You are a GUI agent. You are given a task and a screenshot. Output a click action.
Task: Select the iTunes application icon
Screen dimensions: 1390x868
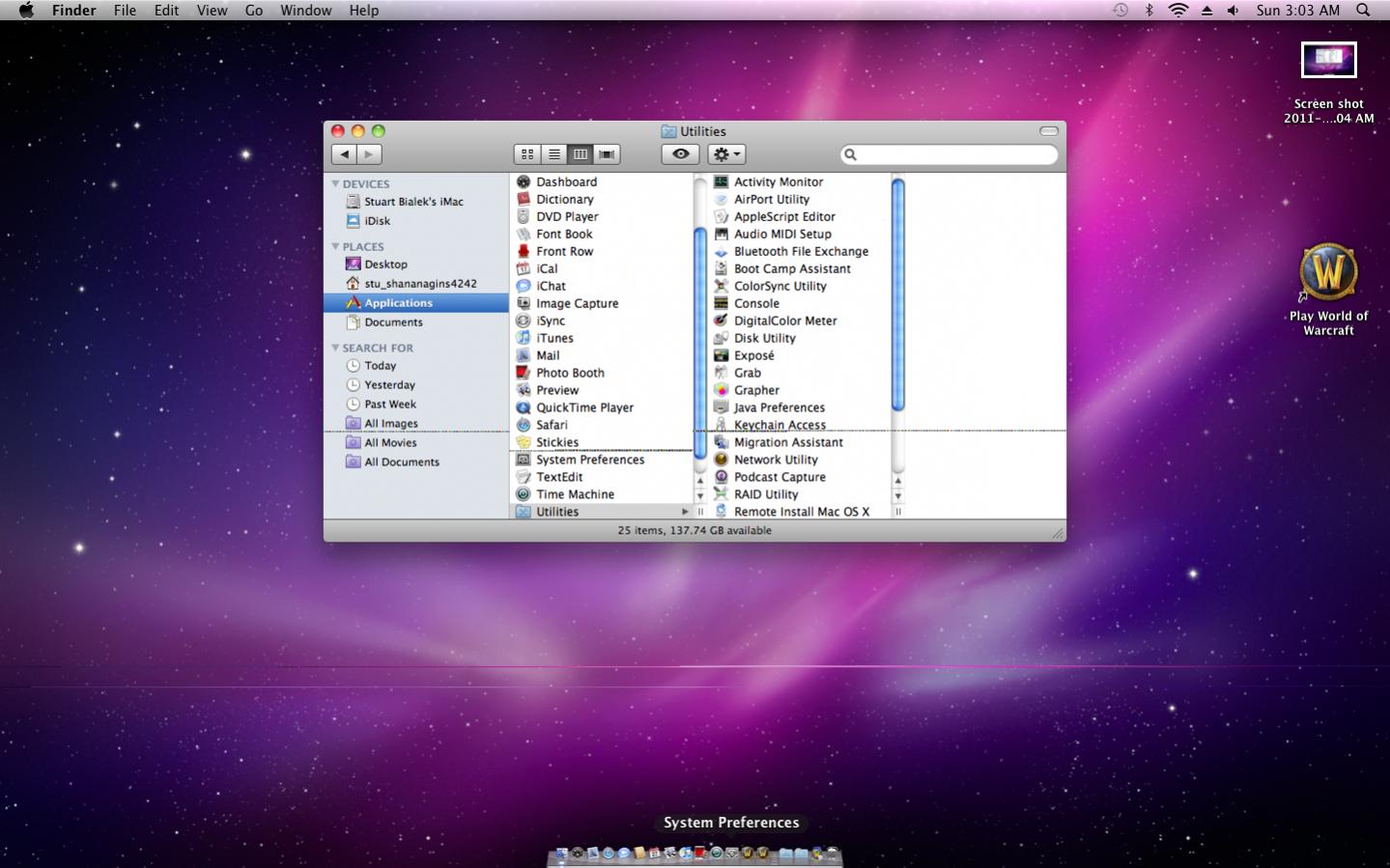pyautogui.click(x=524, y=338)
